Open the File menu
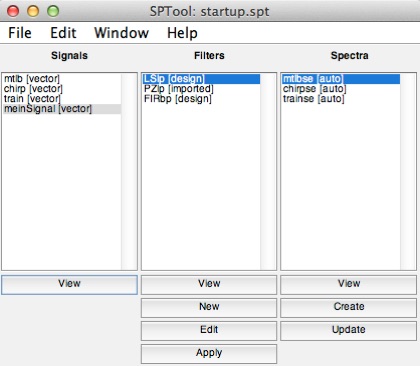The image size is (420, 366). point(20,33)
